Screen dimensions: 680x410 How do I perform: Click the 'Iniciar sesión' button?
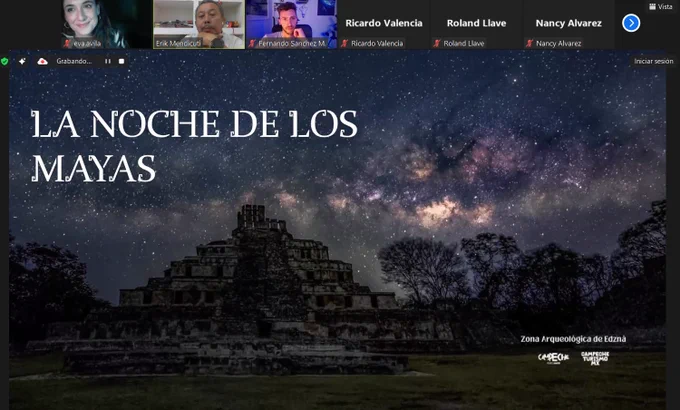point(654,61)
